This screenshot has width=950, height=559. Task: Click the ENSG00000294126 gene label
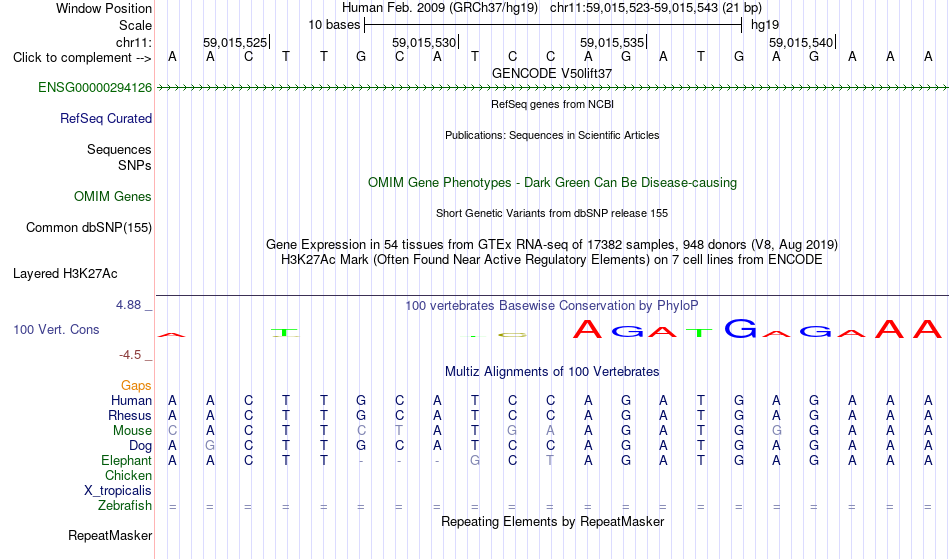tap(95, 88)
